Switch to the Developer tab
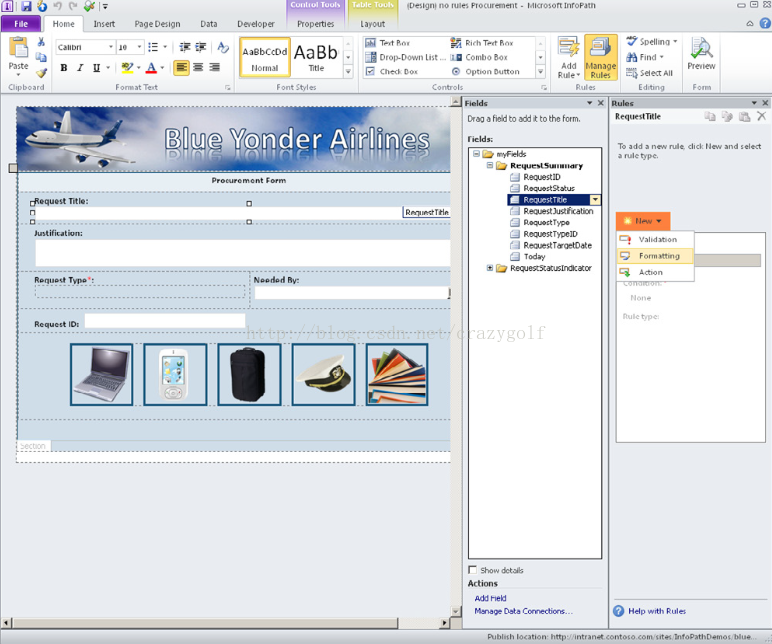This screenshot has width=772, height=644. pyautogui.click(x=256, y=24)
